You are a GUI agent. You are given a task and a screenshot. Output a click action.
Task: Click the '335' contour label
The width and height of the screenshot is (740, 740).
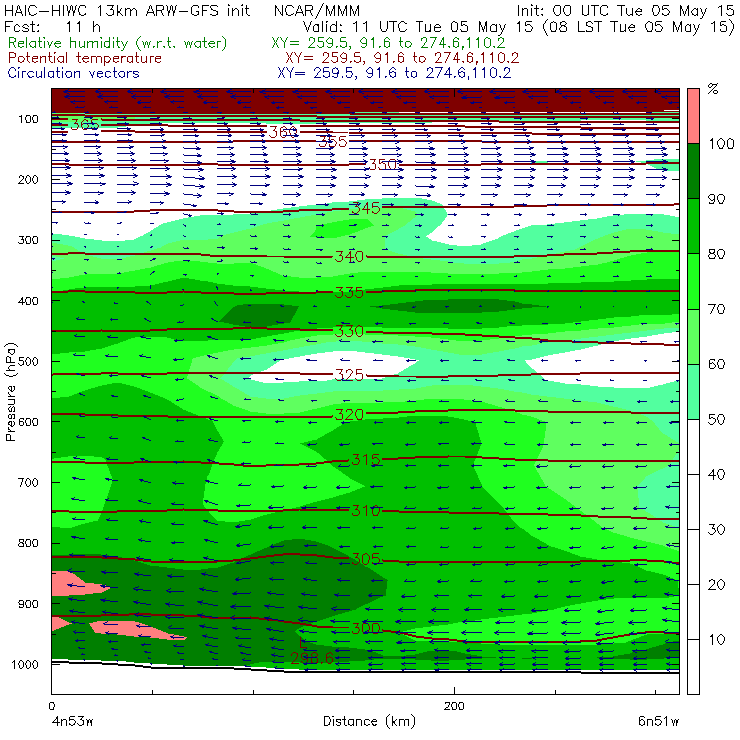(349, 293)
